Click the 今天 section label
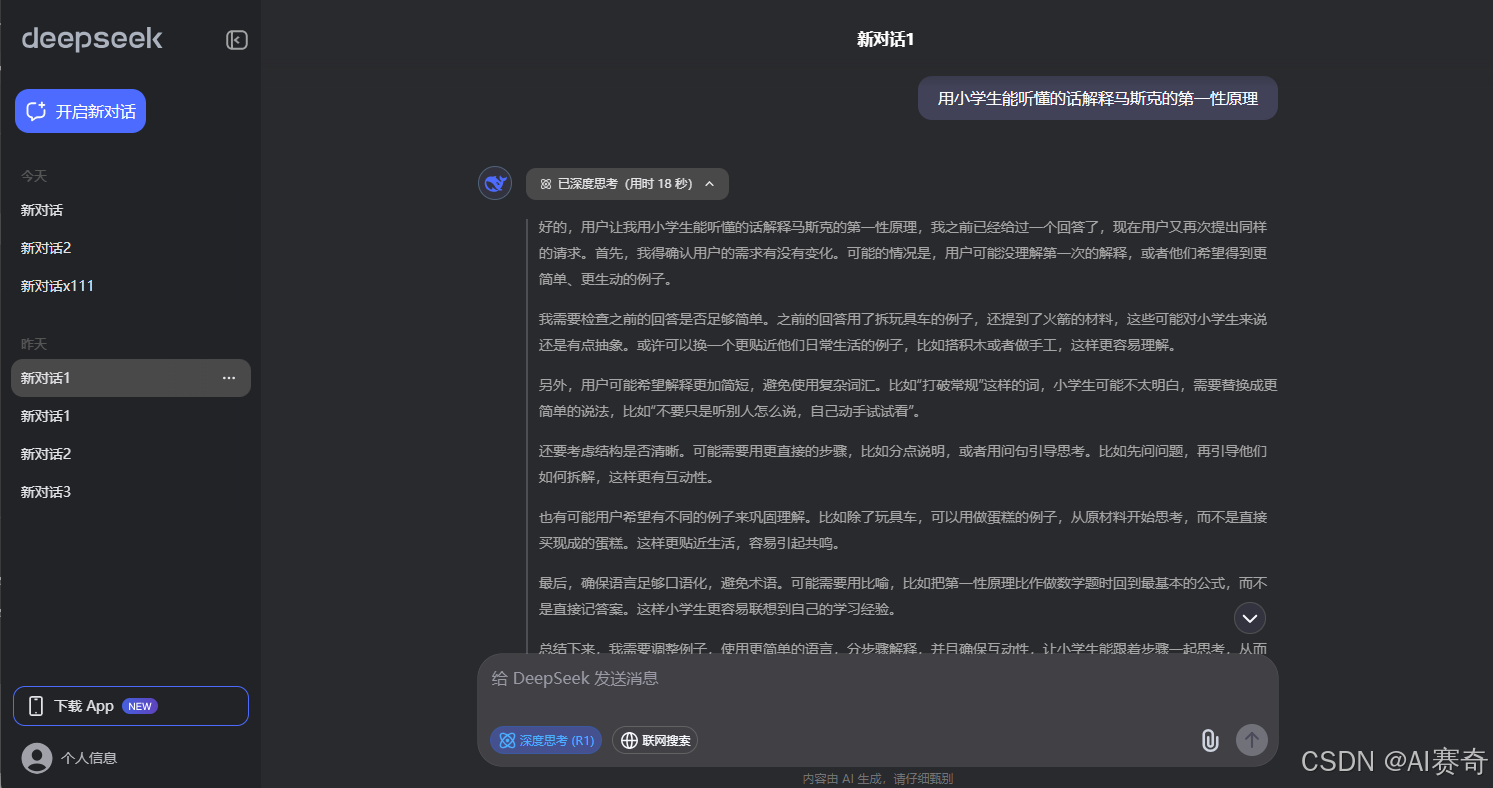The height and width of the screenshot is (788, 1493). point(34,176)
